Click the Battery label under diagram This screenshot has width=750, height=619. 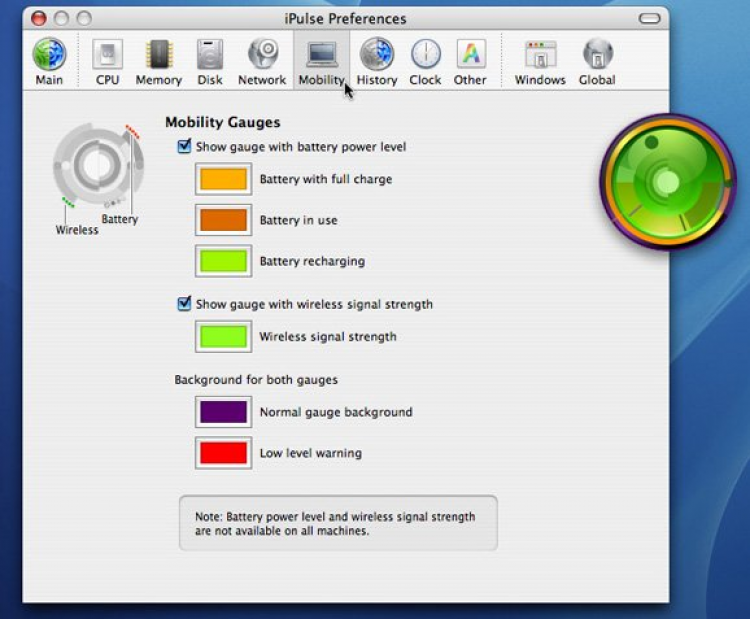click(120, 219)
